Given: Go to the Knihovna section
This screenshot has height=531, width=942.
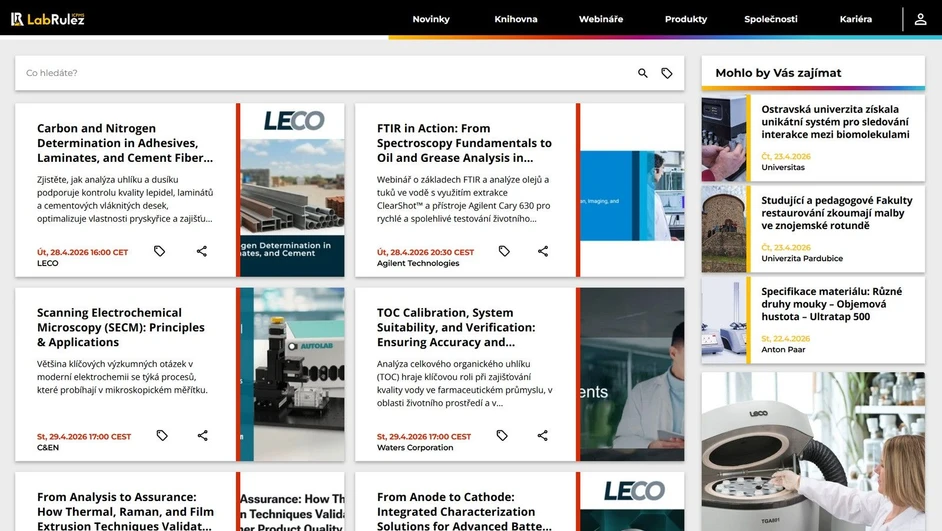Looking at the screenshot, I should [515, 19].
